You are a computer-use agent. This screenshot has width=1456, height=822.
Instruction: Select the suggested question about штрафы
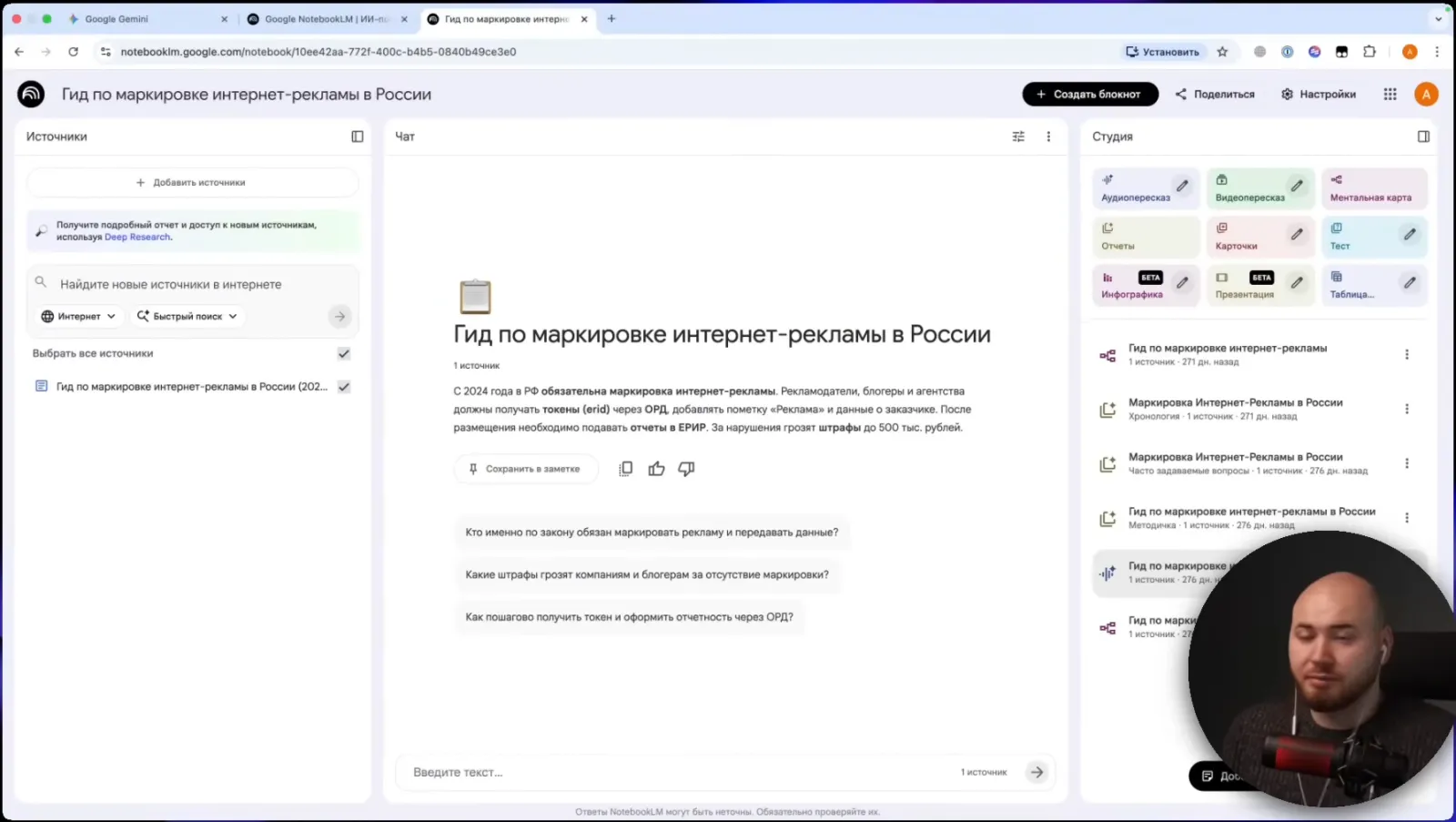(647, 574)
